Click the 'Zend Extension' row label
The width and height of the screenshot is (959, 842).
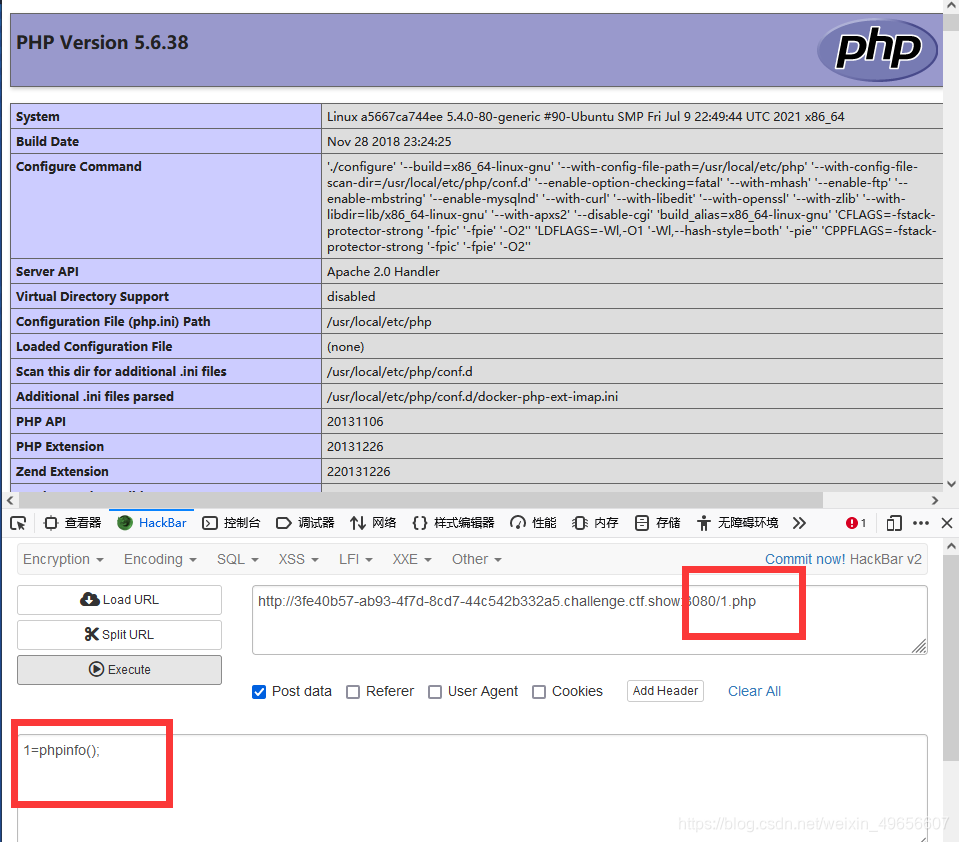click(62, 471)
